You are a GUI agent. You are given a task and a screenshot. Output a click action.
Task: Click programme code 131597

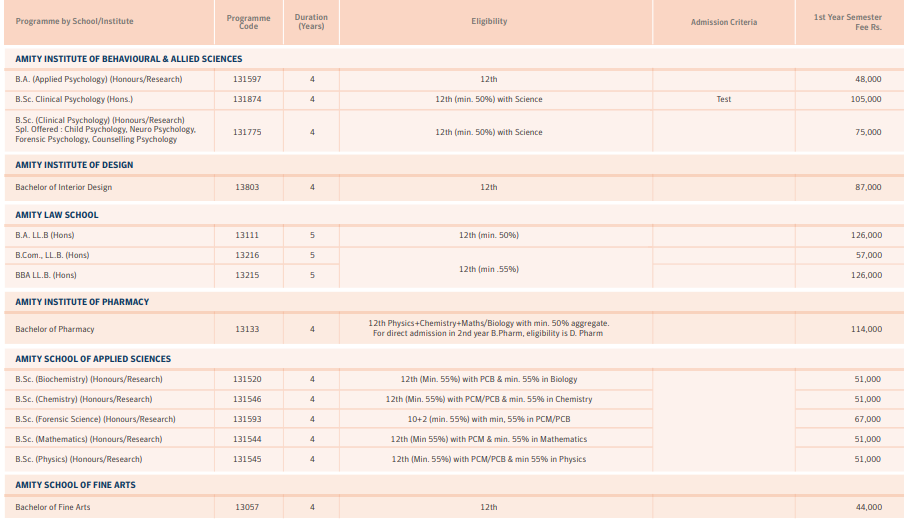pyautogui.click(x=247, y=79)
